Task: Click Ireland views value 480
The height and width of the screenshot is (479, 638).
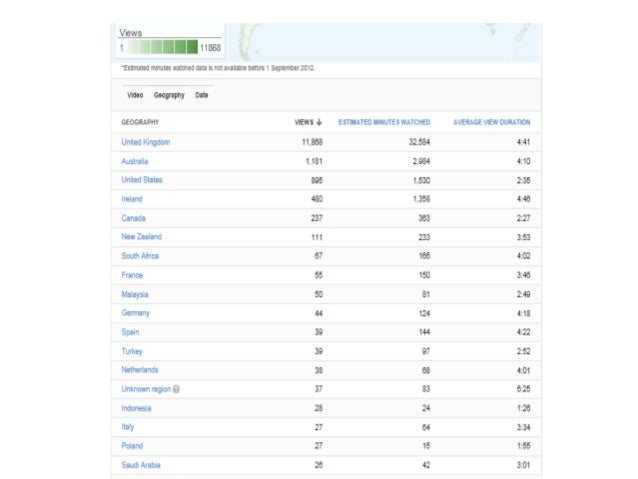Action: tap(317, 199)
